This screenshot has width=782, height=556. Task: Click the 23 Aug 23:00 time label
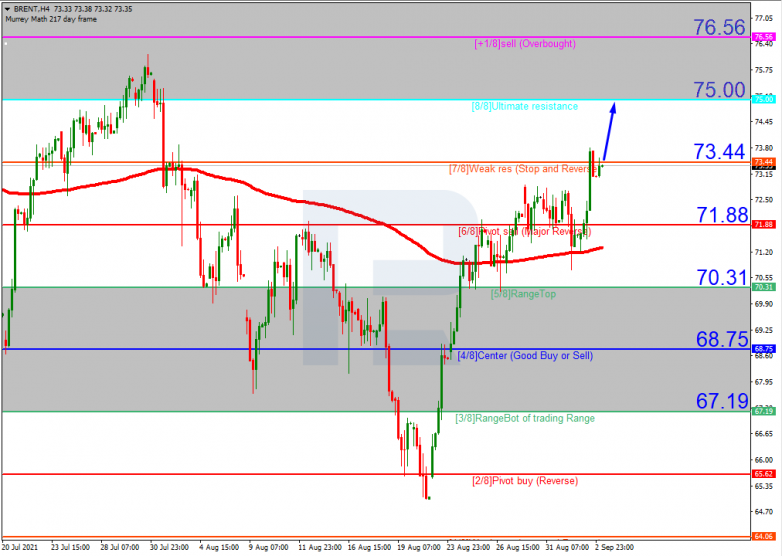[x=468, y=548]
